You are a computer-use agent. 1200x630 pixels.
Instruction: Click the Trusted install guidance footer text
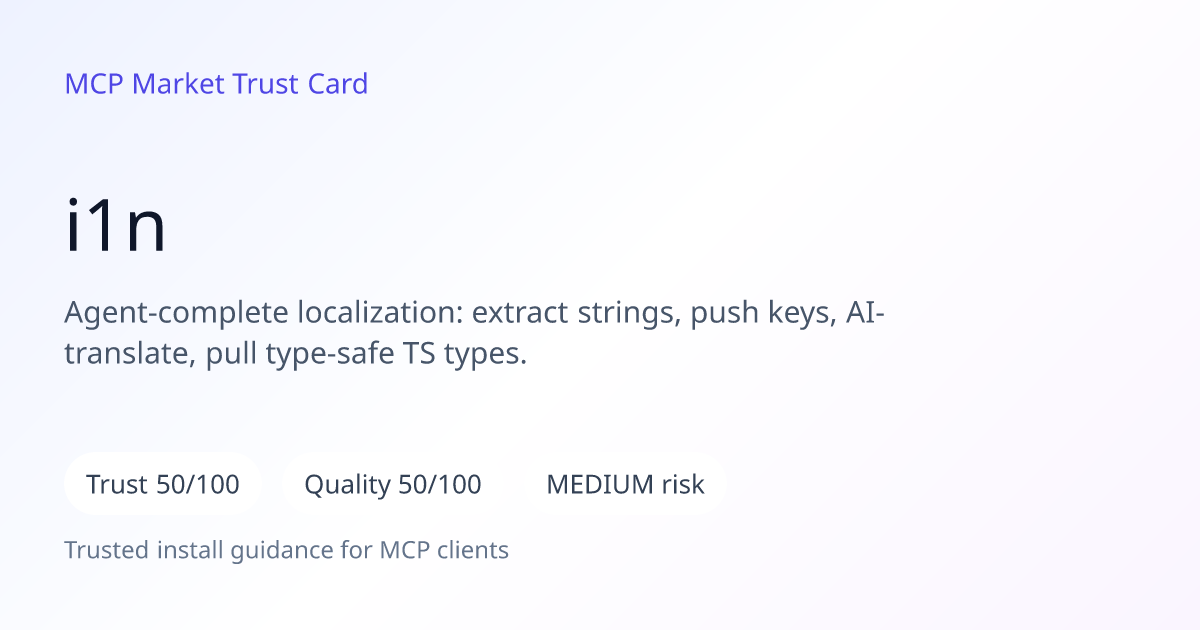287,550
